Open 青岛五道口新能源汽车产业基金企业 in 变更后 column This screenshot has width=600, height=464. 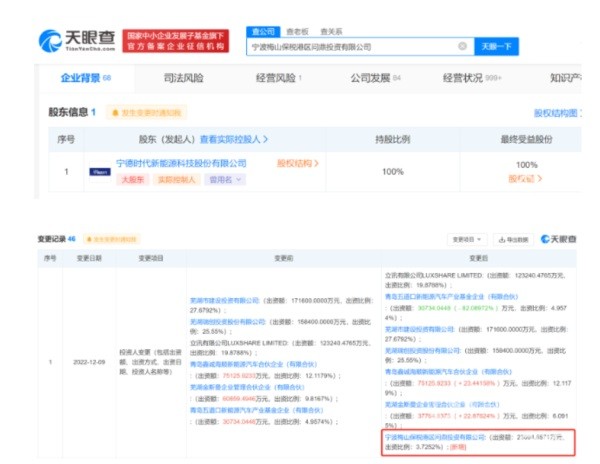tap(452, 296)
